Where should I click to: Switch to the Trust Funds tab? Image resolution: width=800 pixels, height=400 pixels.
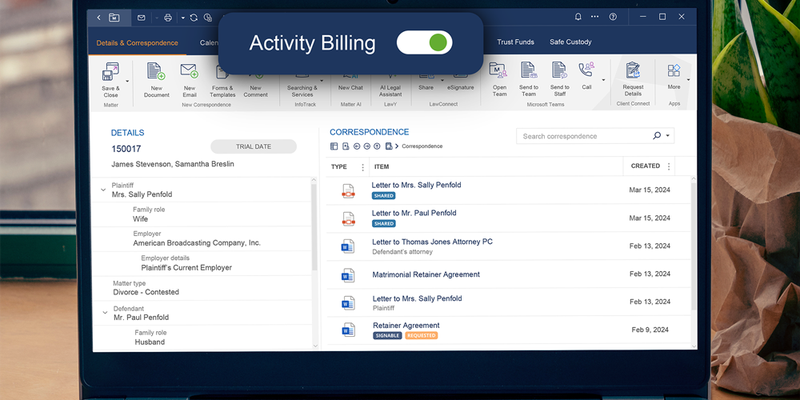point(515,42)
